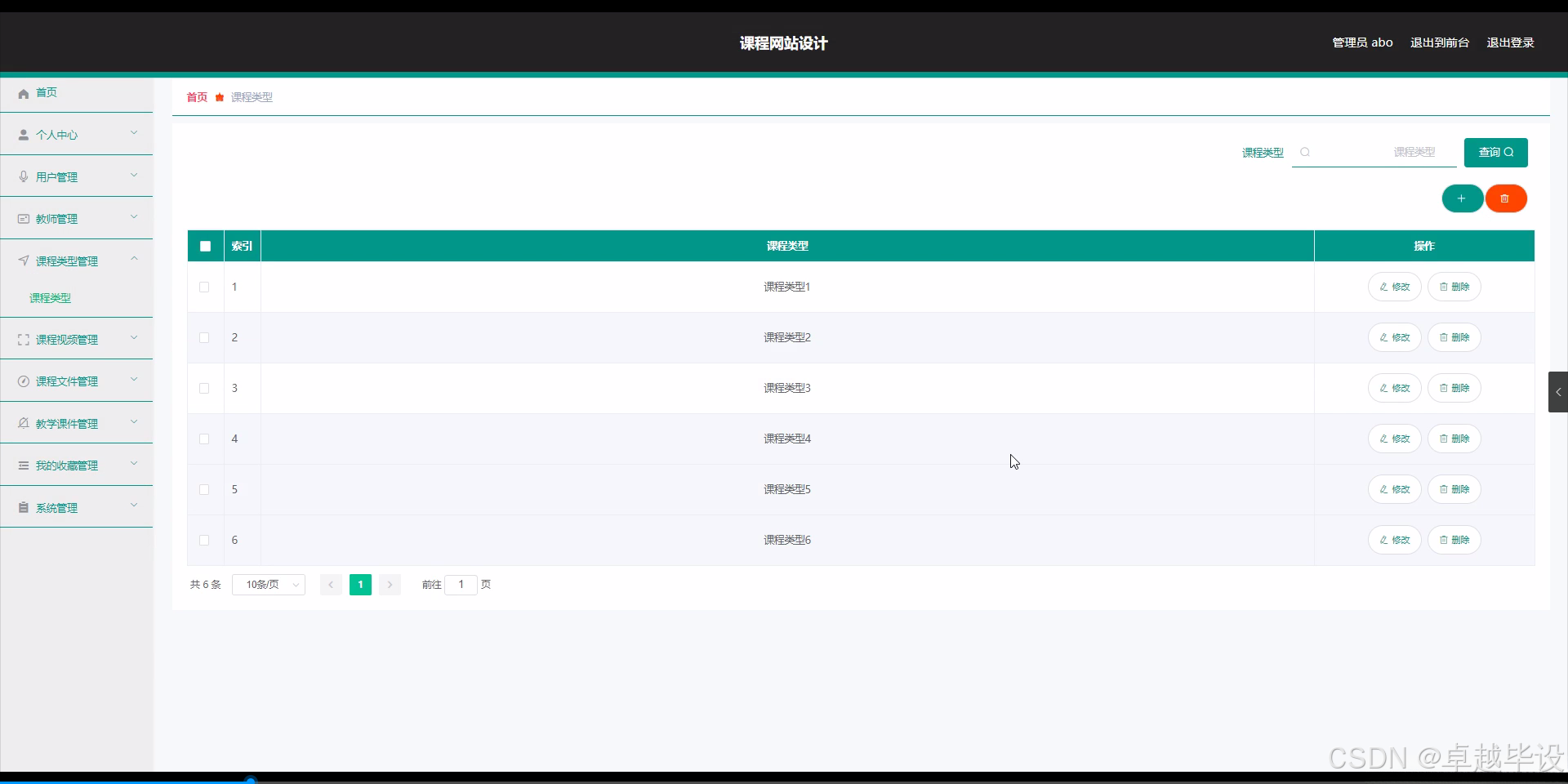Click the bell icon beside 教学课件管理
Viewport: 1568px width, 784px height.
pyautogui.click(x=24, y=423)
